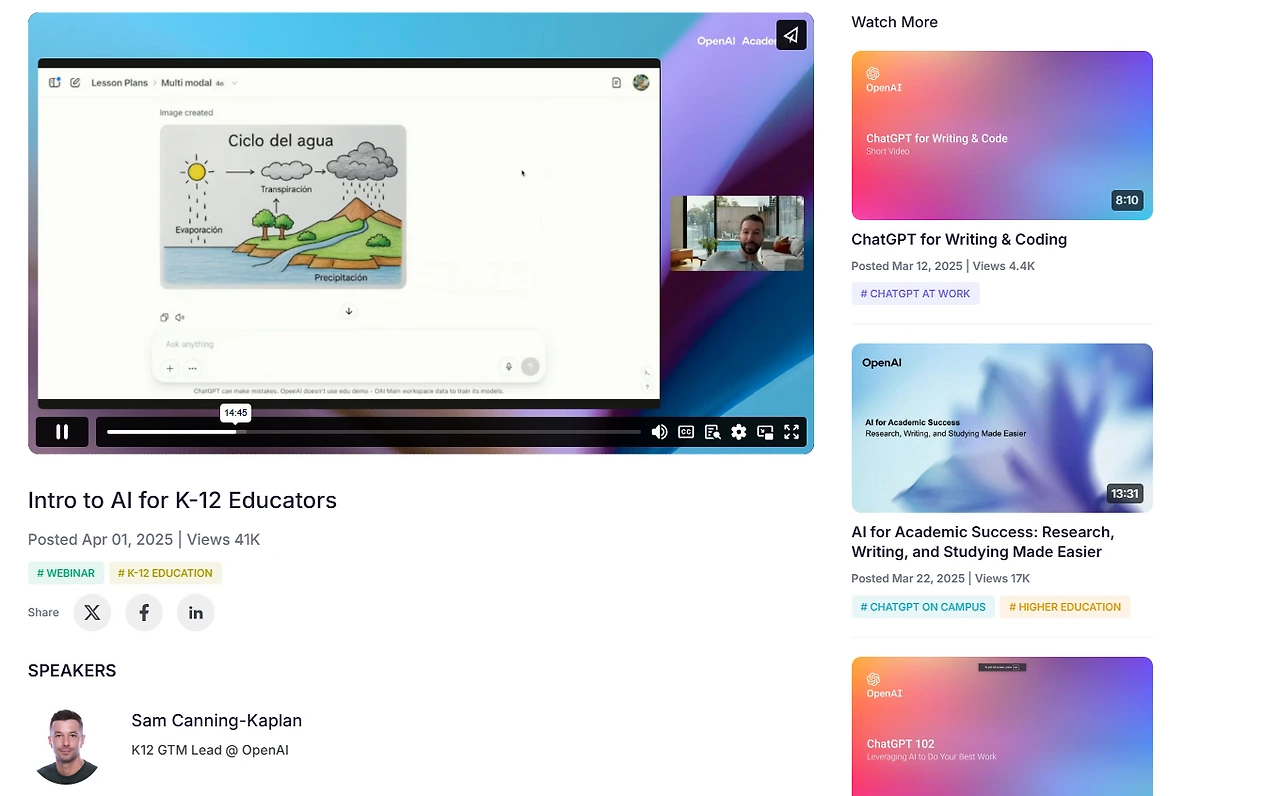Open the AI for Academic Success title link

pos(983,542)
